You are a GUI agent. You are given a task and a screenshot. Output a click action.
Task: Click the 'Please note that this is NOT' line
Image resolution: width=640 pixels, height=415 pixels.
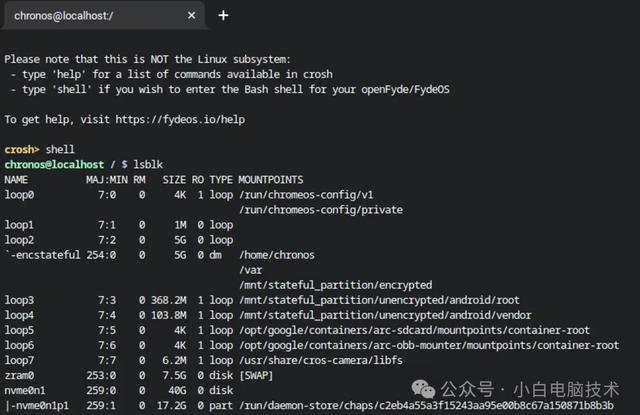[147, 60]
